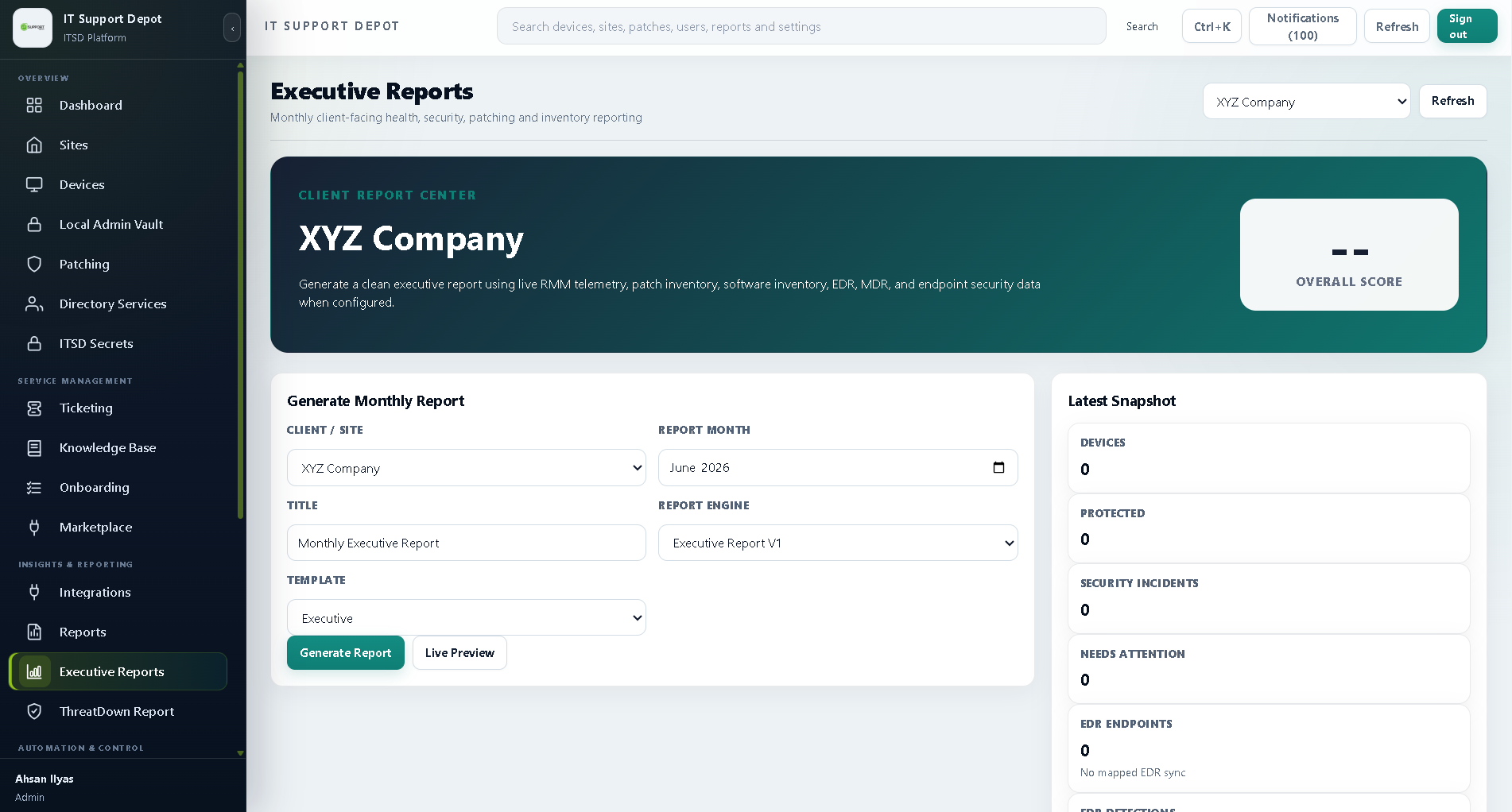Click the Devices monitor icon
Screen dimensions: 1512x812
coord(34,184)
